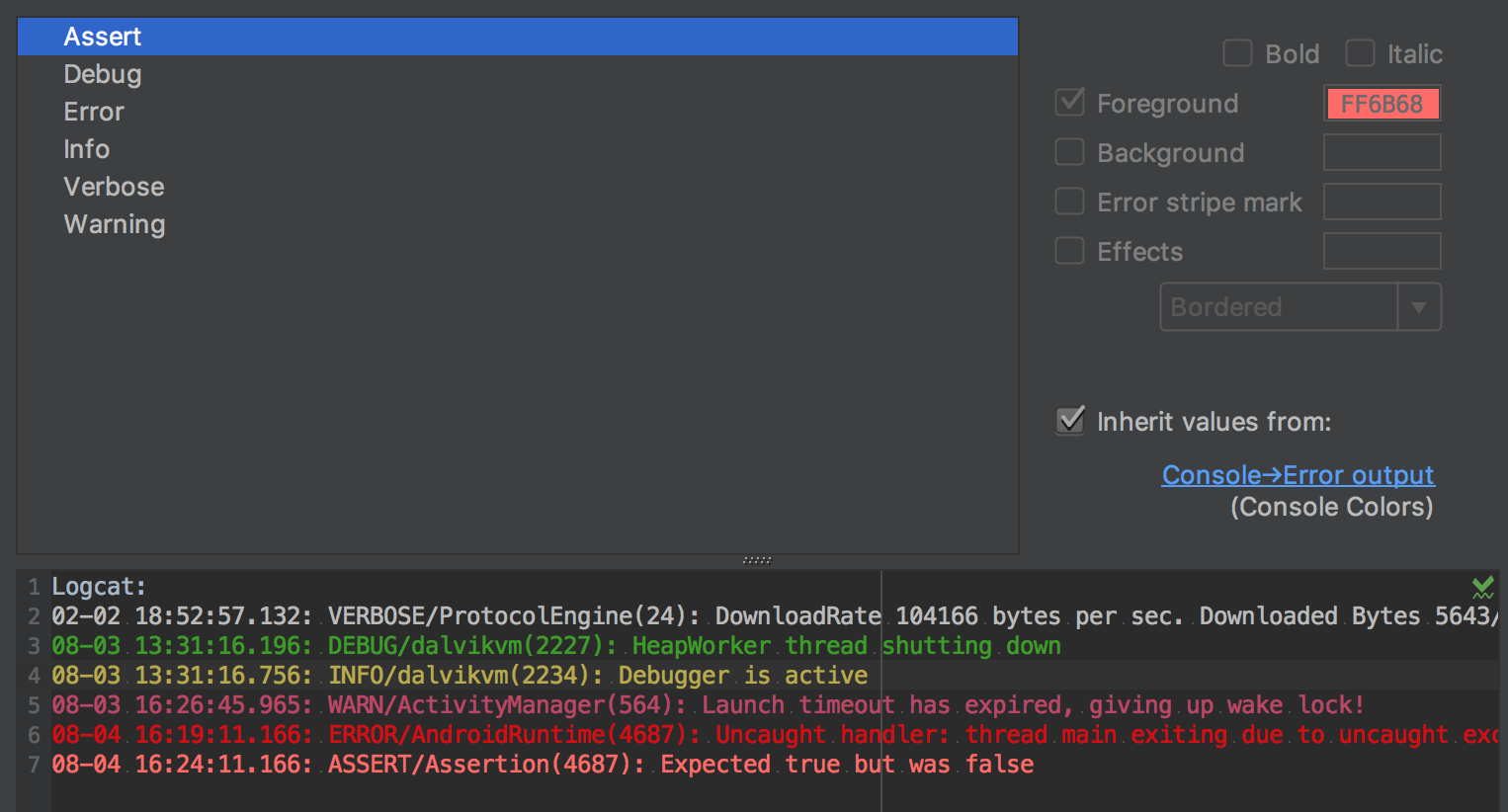Click the Effects color swatch
1508x812 pixels.
[x=1382, y=252]
